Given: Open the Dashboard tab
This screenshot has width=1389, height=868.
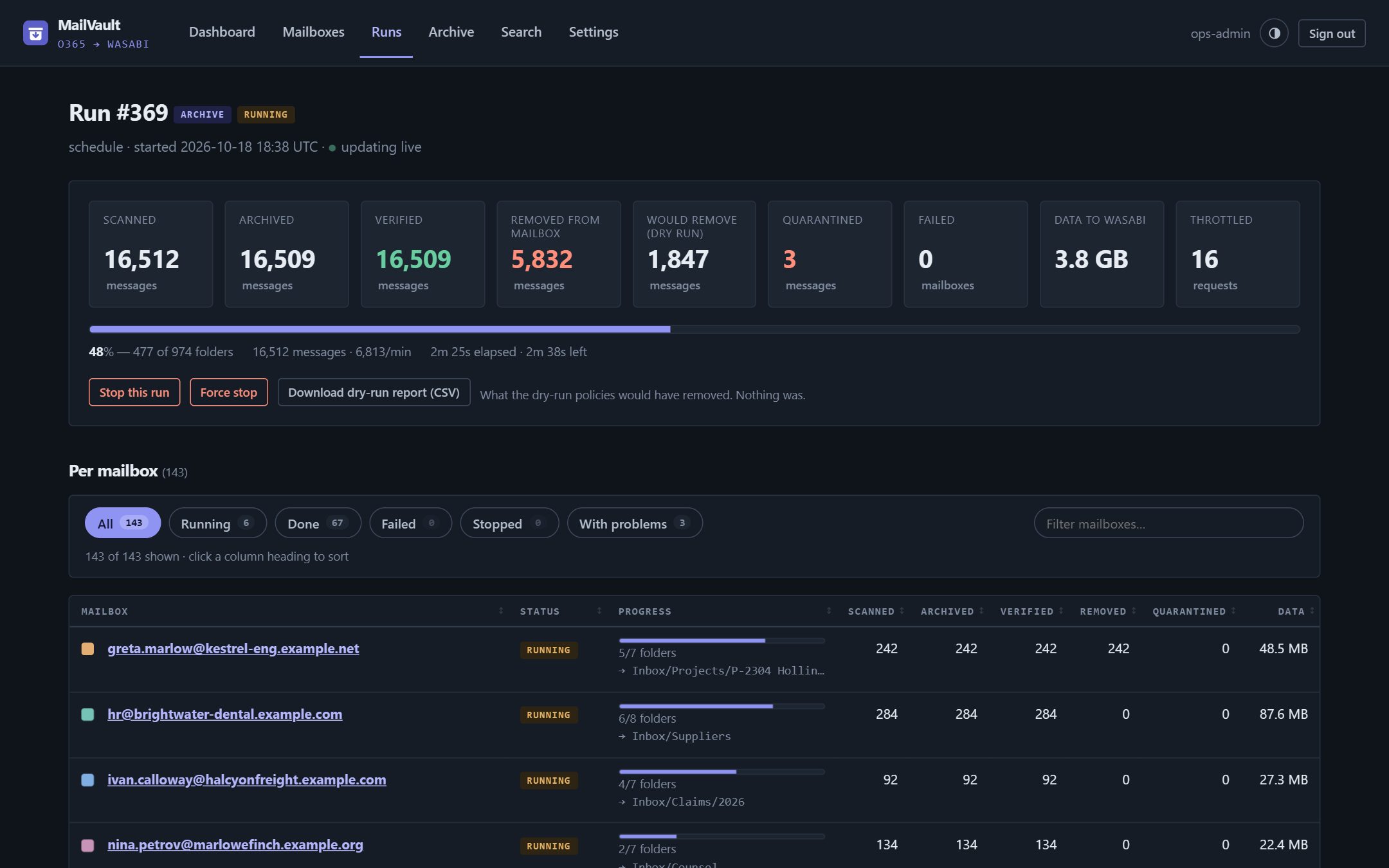Looking at the screenshot, I should point(222,32).
